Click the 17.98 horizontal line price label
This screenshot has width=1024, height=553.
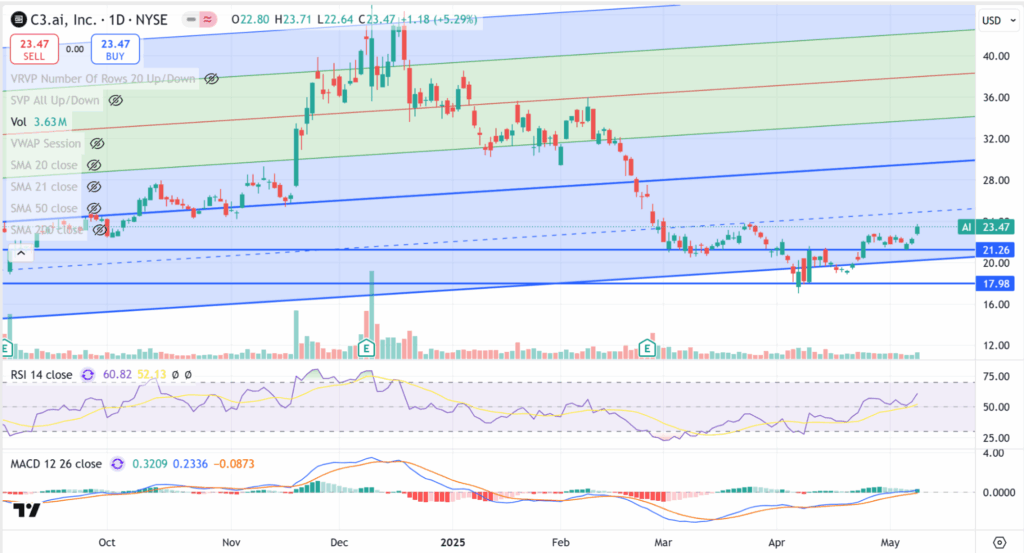[995, 284]
